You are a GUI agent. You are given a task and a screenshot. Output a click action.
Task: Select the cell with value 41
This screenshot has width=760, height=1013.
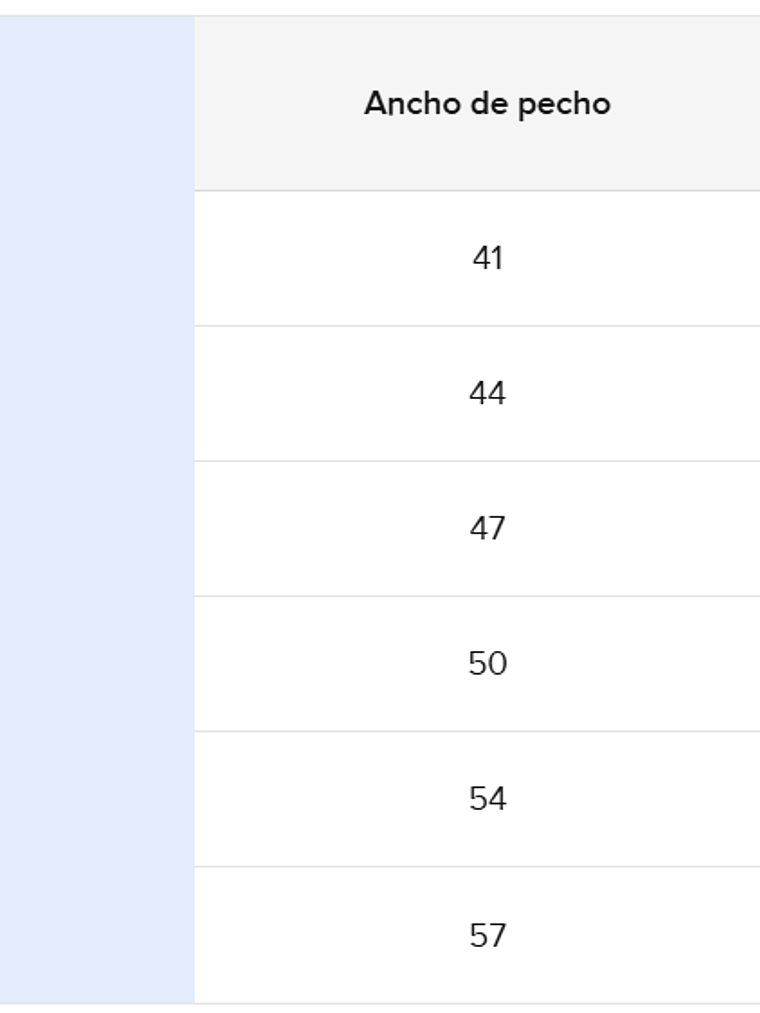tap(487, 258)
